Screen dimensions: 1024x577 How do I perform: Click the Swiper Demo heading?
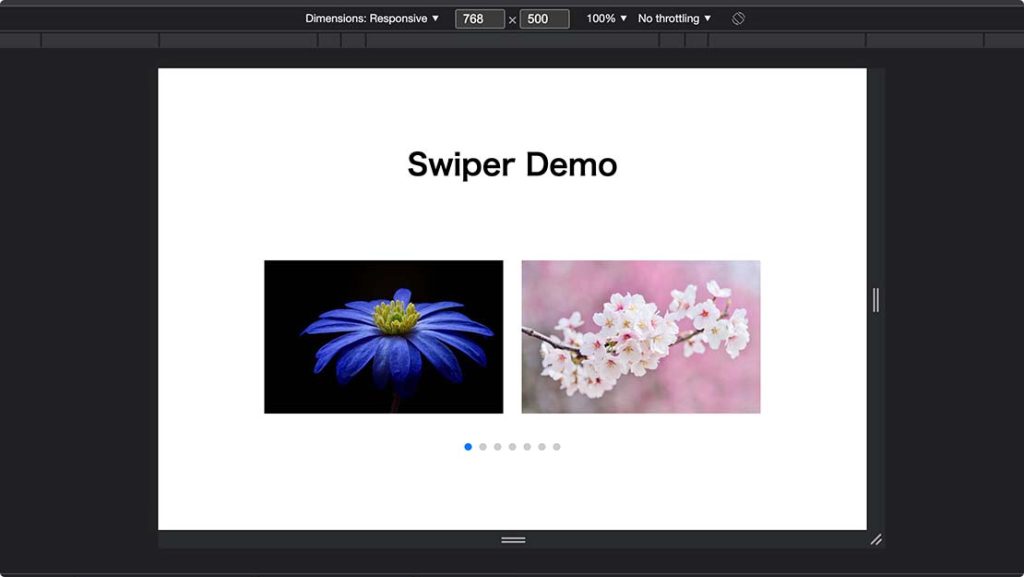point(512,163)
